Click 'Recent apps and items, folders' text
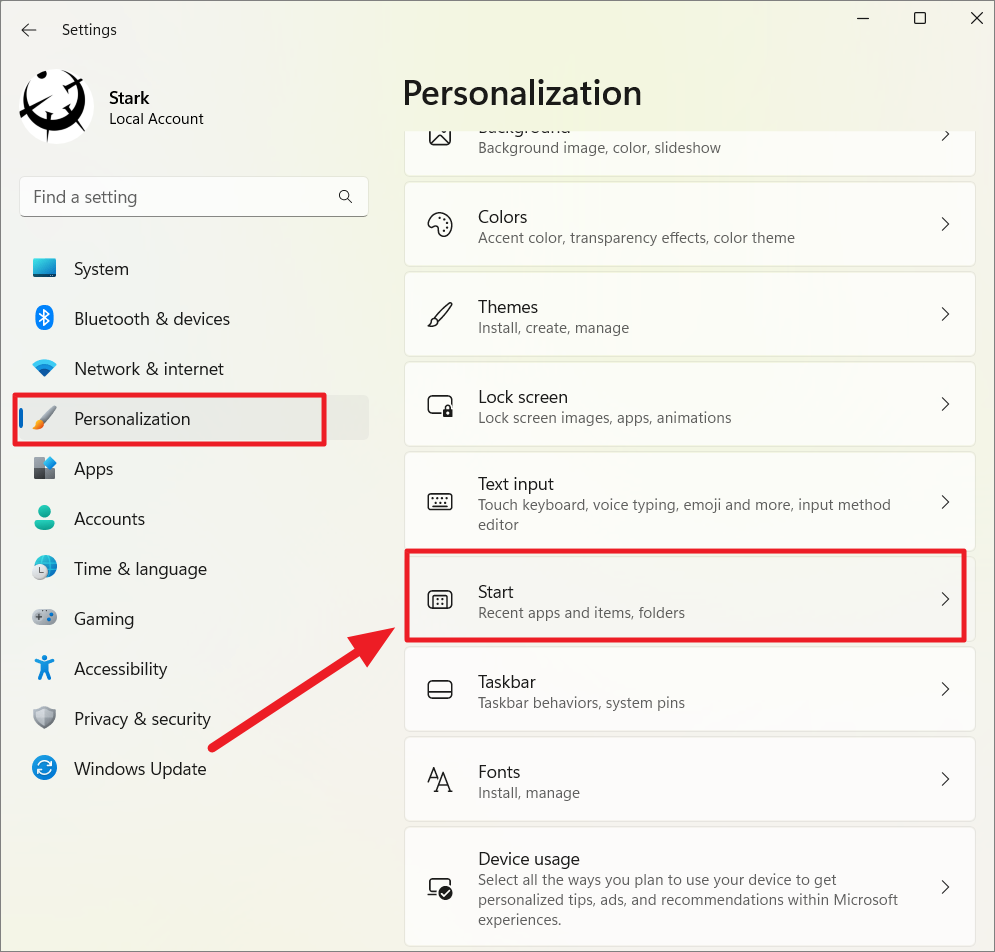Screen dimensions: 995x952 click(x=581, y=613)
